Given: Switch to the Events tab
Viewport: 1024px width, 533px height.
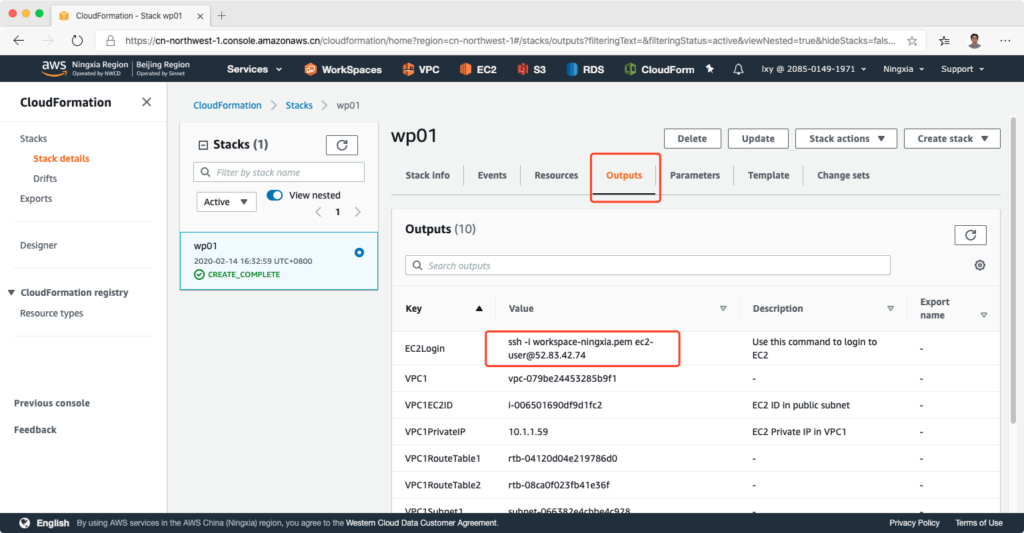Looking at the screenshot, I should pyautogui.click(x=492, y=175).
